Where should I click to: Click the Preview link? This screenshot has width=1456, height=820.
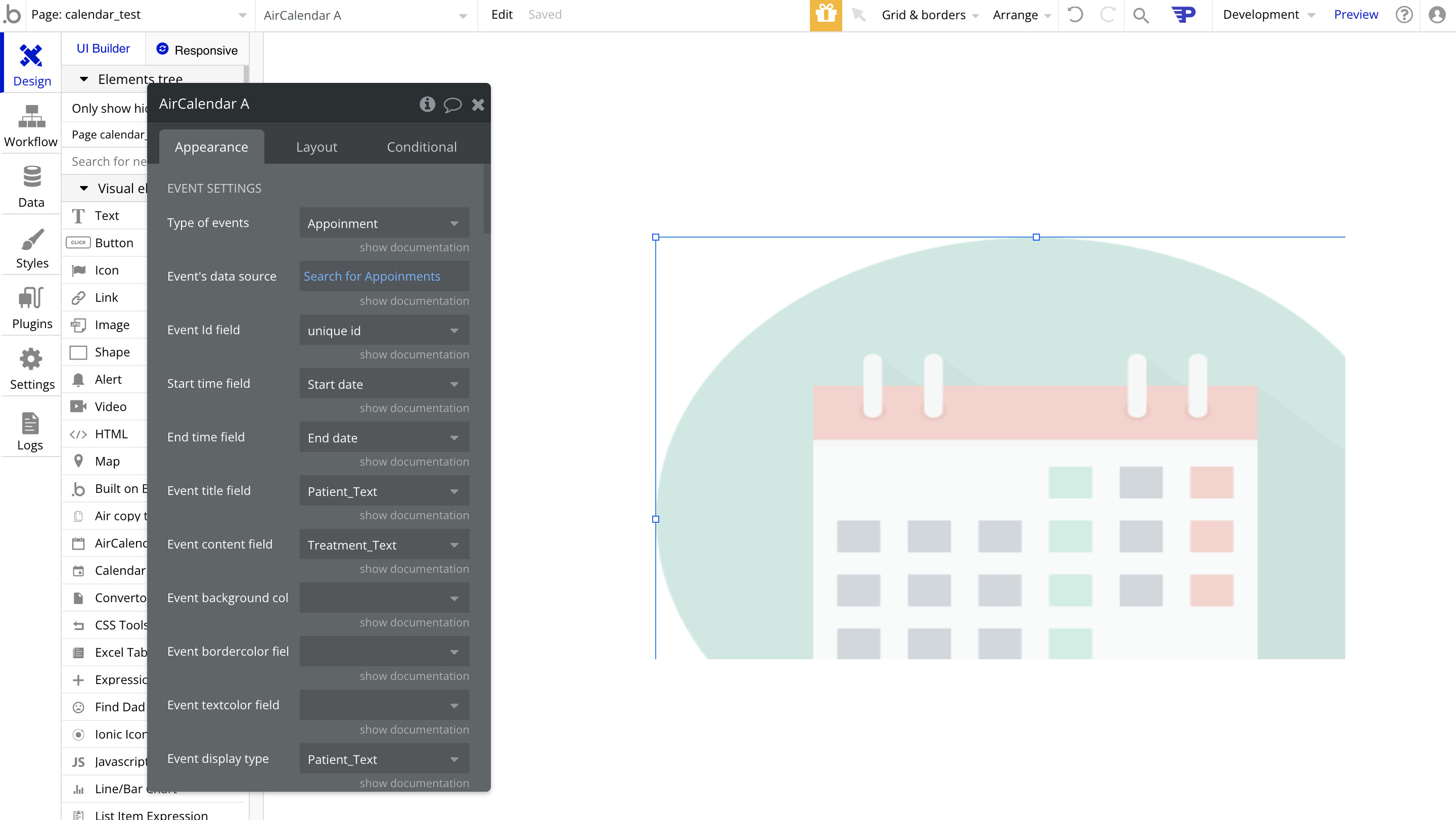pos(1355,15)
